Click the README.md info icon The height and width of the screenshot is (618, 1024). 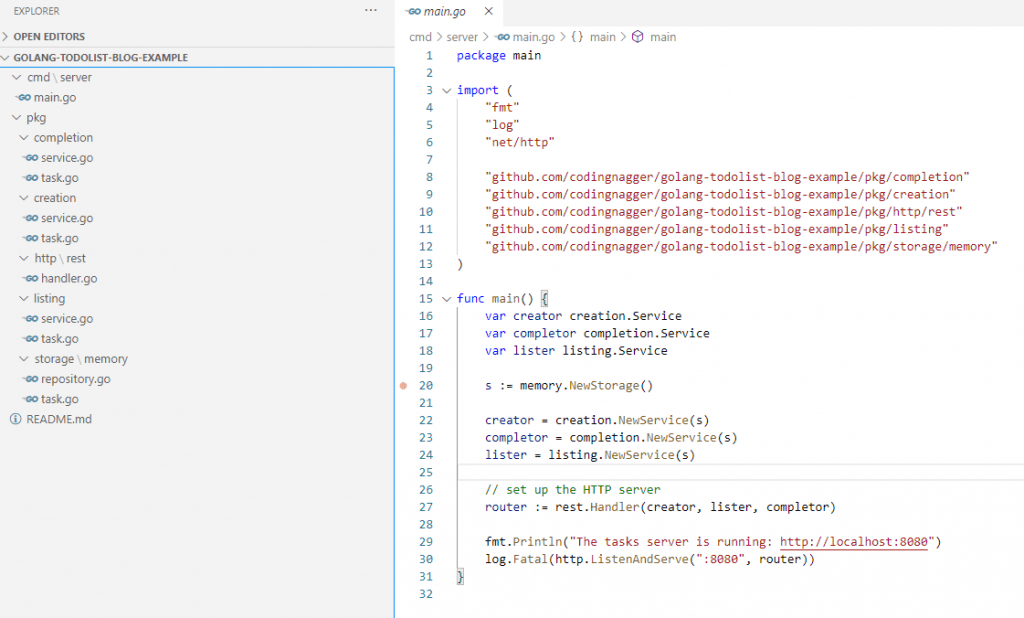[x=15, y=419]
